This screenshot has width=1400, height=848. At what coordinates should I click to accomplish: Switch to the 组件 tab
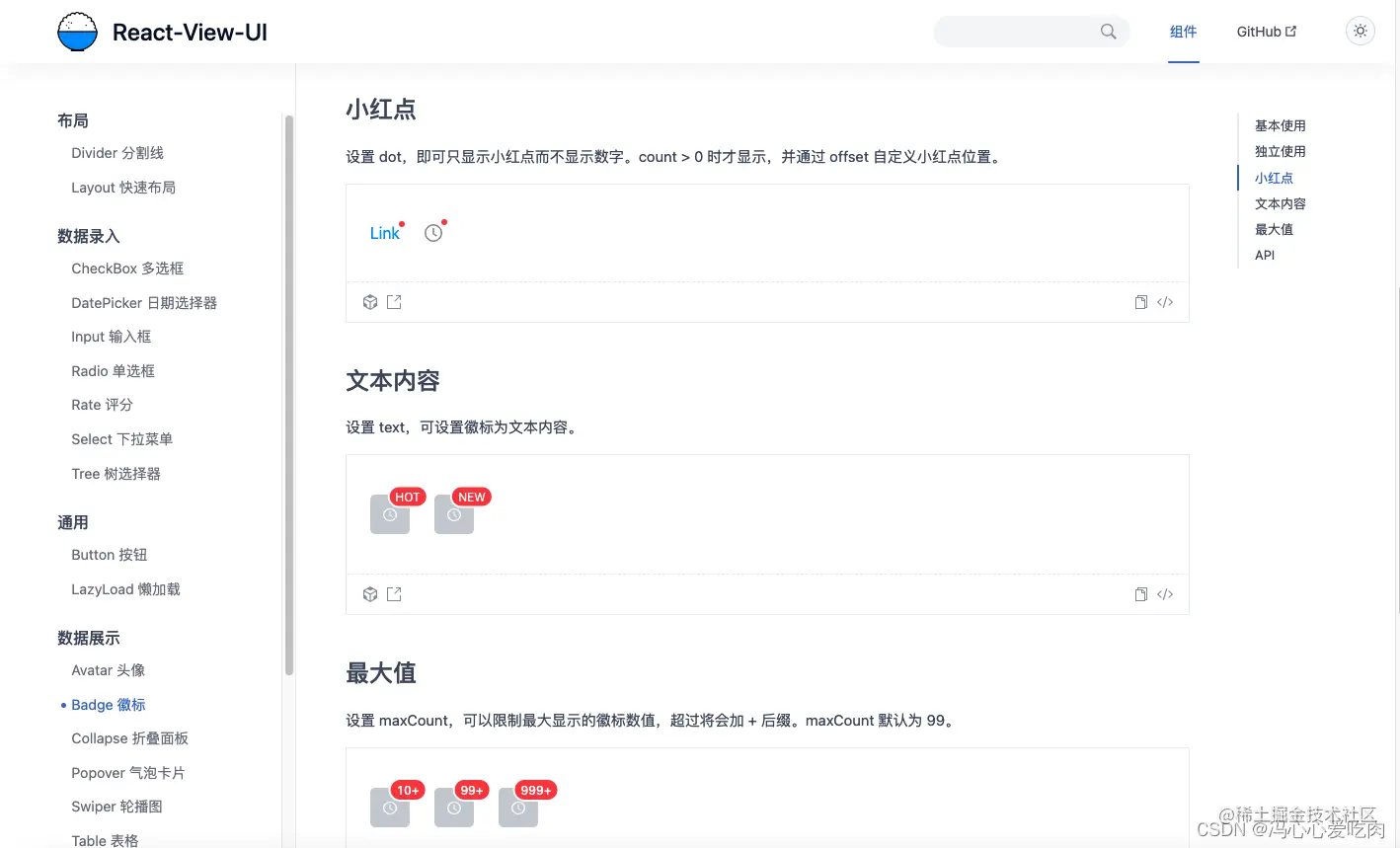[x=1184, y=31]
